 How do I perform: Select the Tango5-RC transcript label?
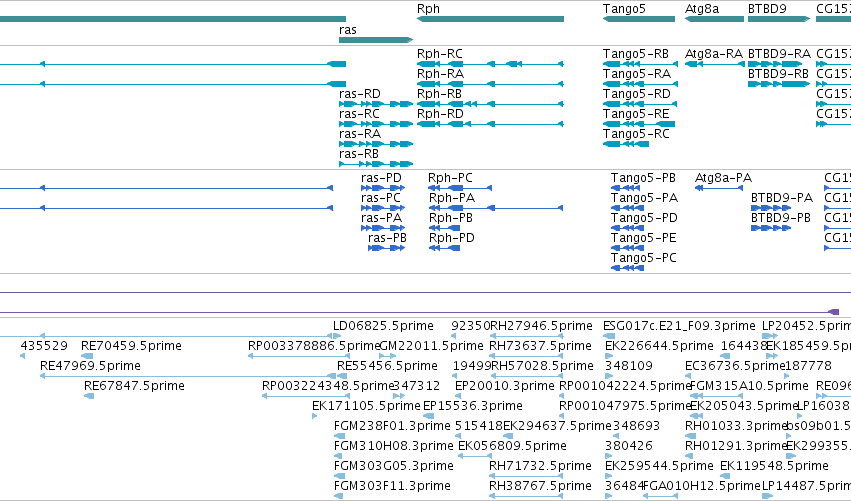[636, 134]
